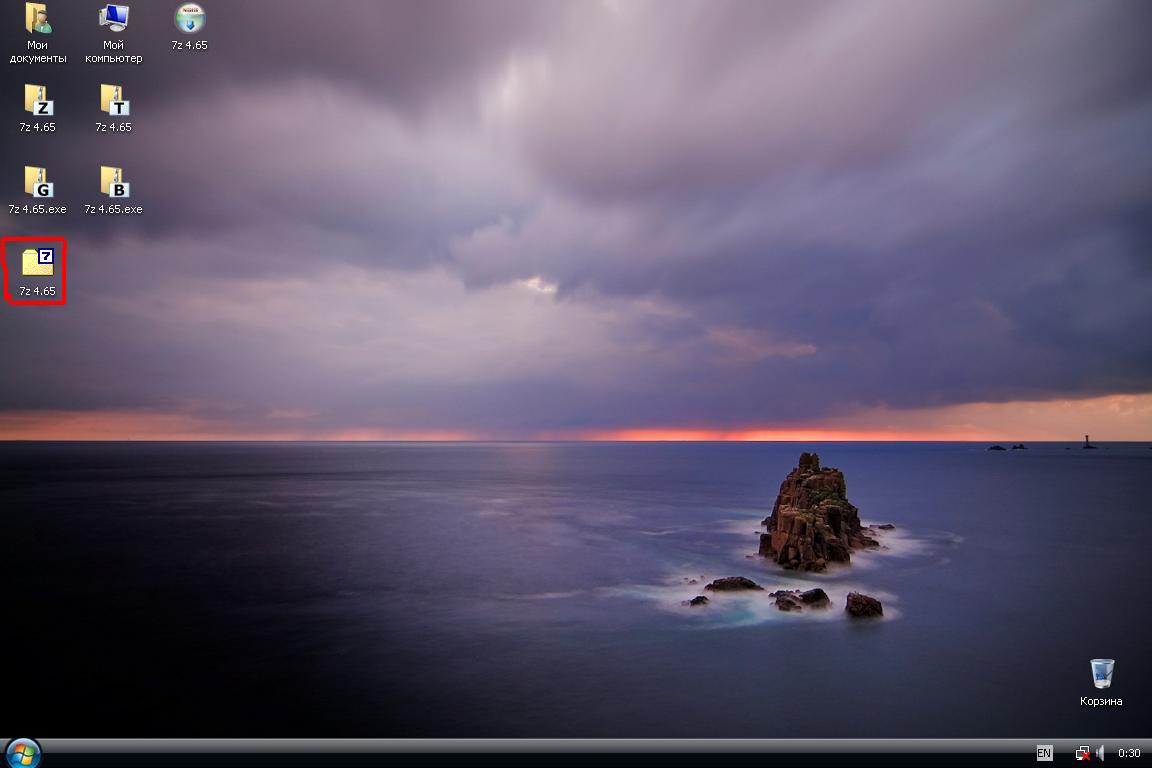Click the Мои документы text label
Image resolution: width=1152 pixels, height=768 pixels.
pyautogui.click(x=38, y=52)
